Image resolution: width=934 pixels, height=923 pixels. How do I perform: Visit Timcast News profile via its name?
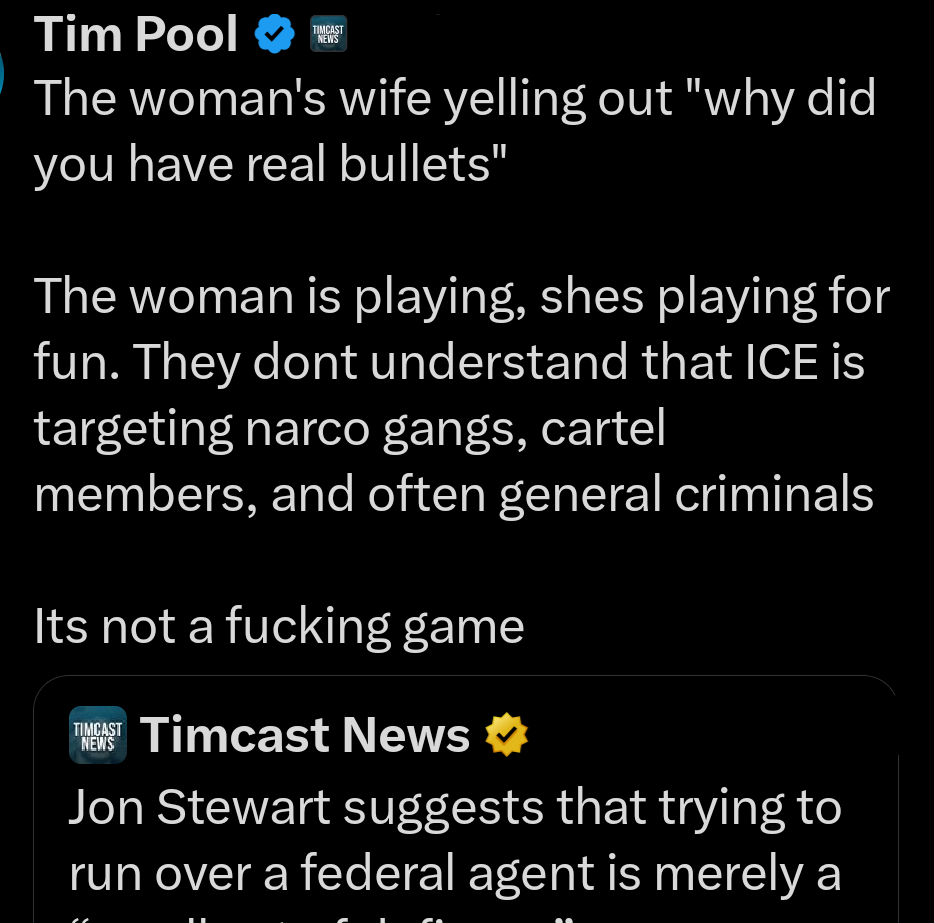[x=304, y=735]
